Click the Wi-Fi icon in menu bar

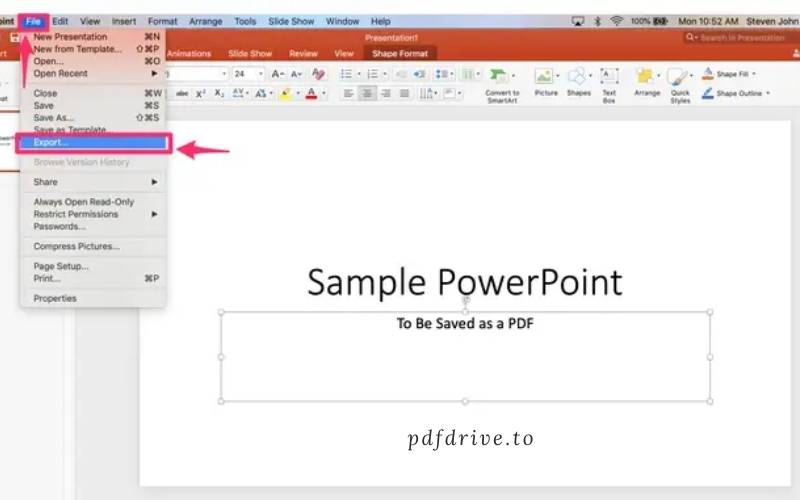tap(616, 21)
